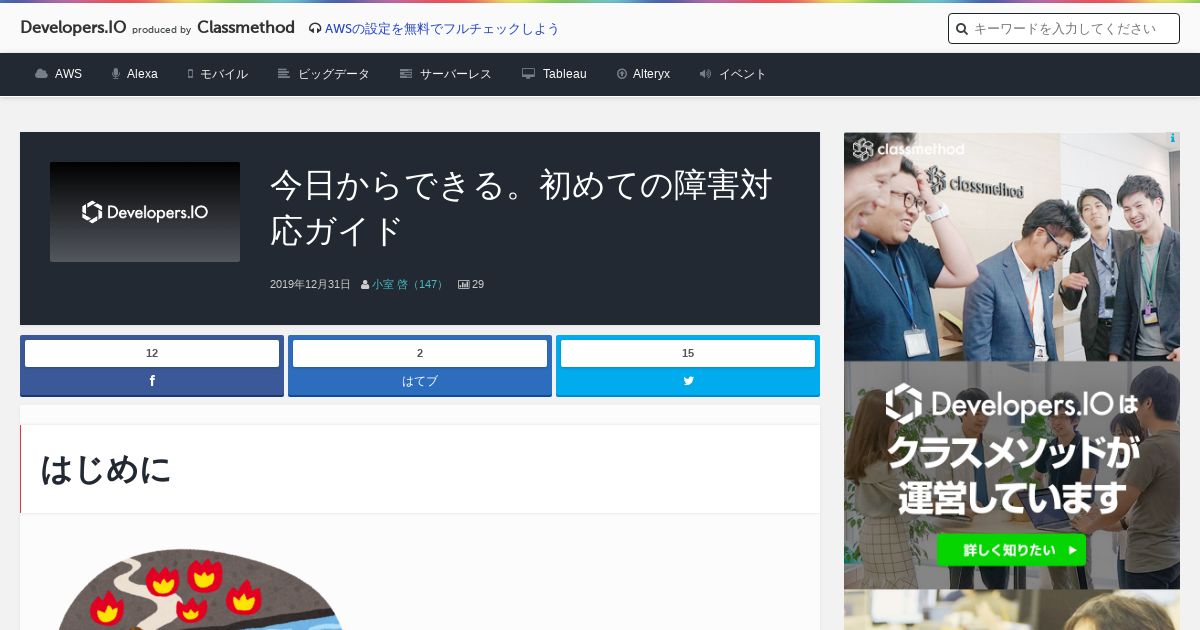
Task: Open the ビッグデータ navigation category
Action: [334, 74]
